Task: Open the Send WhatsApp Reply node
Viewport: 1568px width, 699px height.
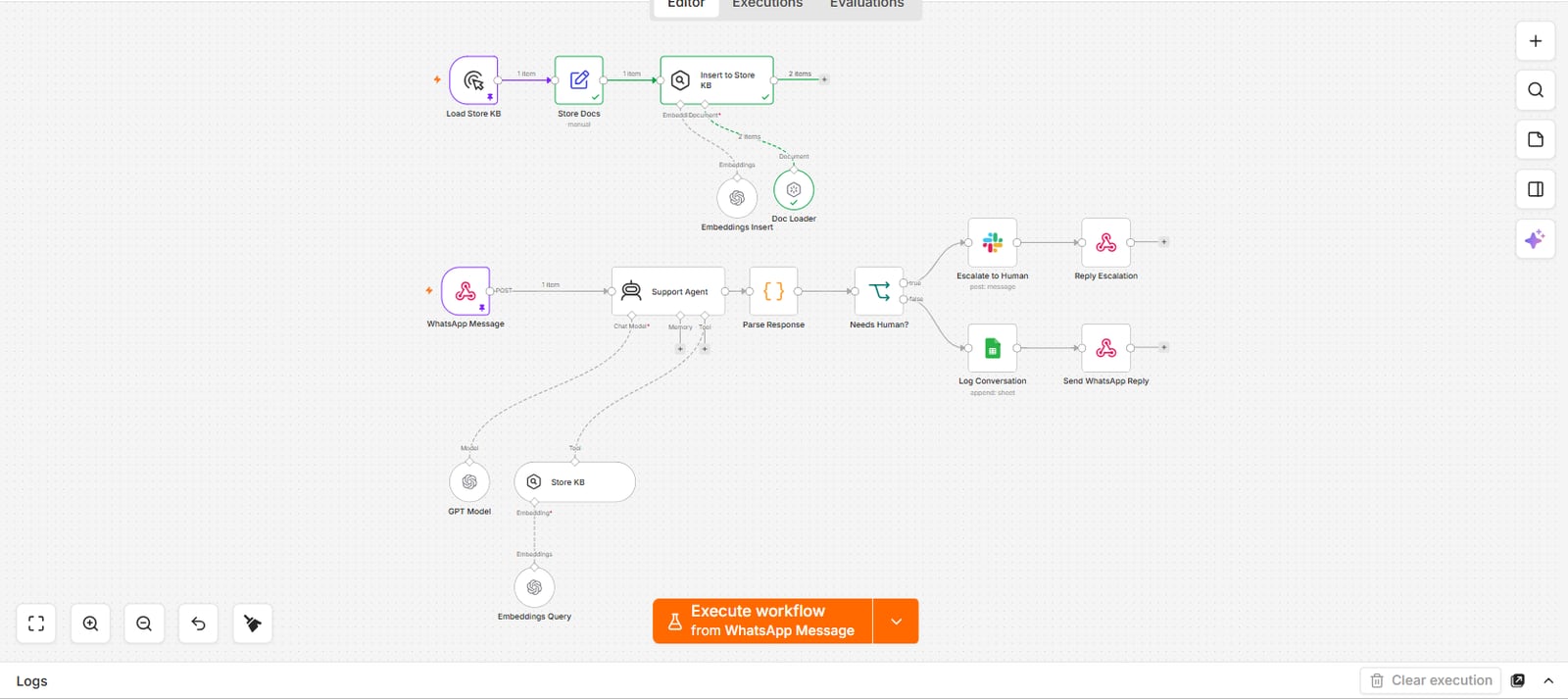Action: [x=1106, y=348]
